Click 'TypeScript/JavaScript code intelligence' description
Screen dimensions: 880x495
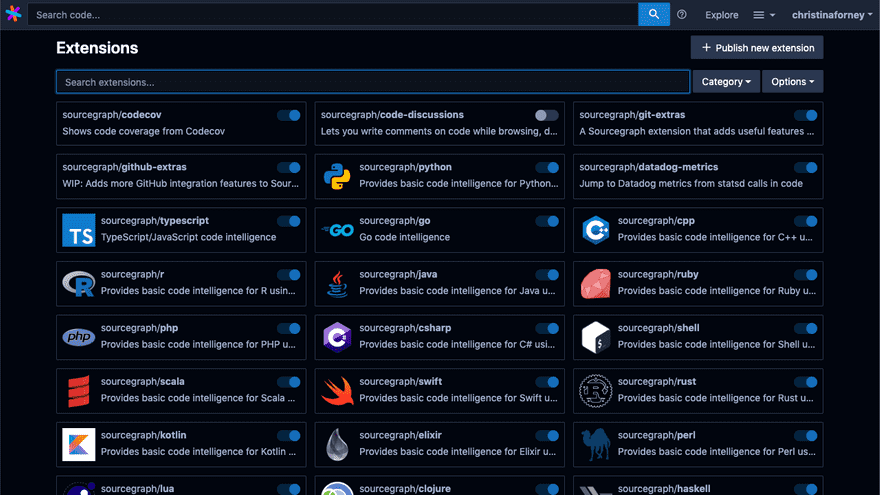(189, 237)
